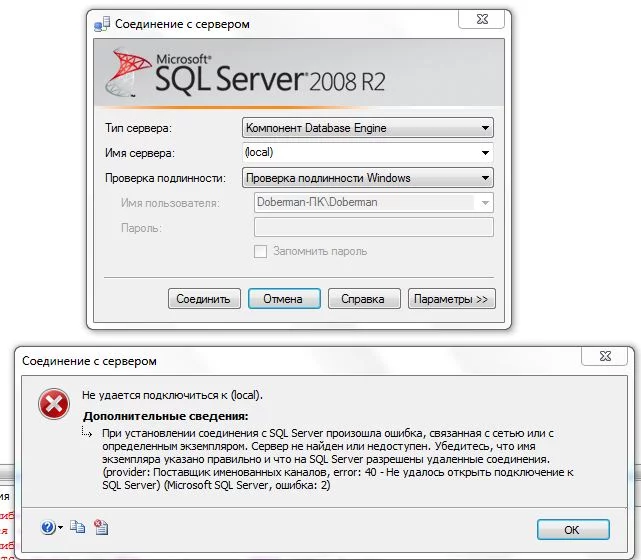Click the Отмена button
This screenshot has height=560, width=641.
(x=284, y=299)
